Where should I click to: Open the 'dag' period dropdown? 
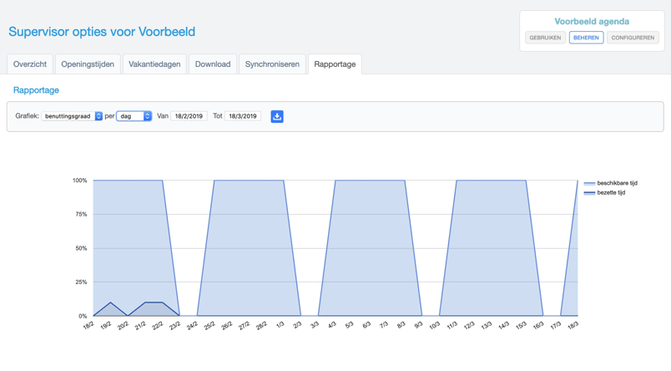(134, 116)
